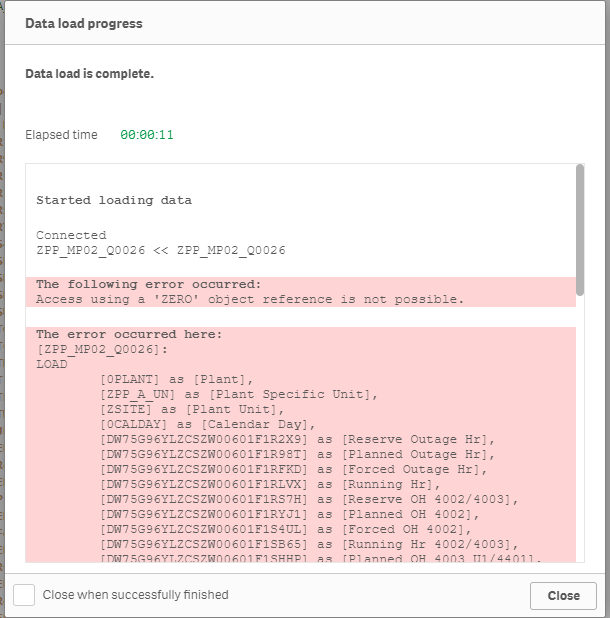Toggle the Close when successfully finished checkbox
610x618 pixels.
click(26, 595)
